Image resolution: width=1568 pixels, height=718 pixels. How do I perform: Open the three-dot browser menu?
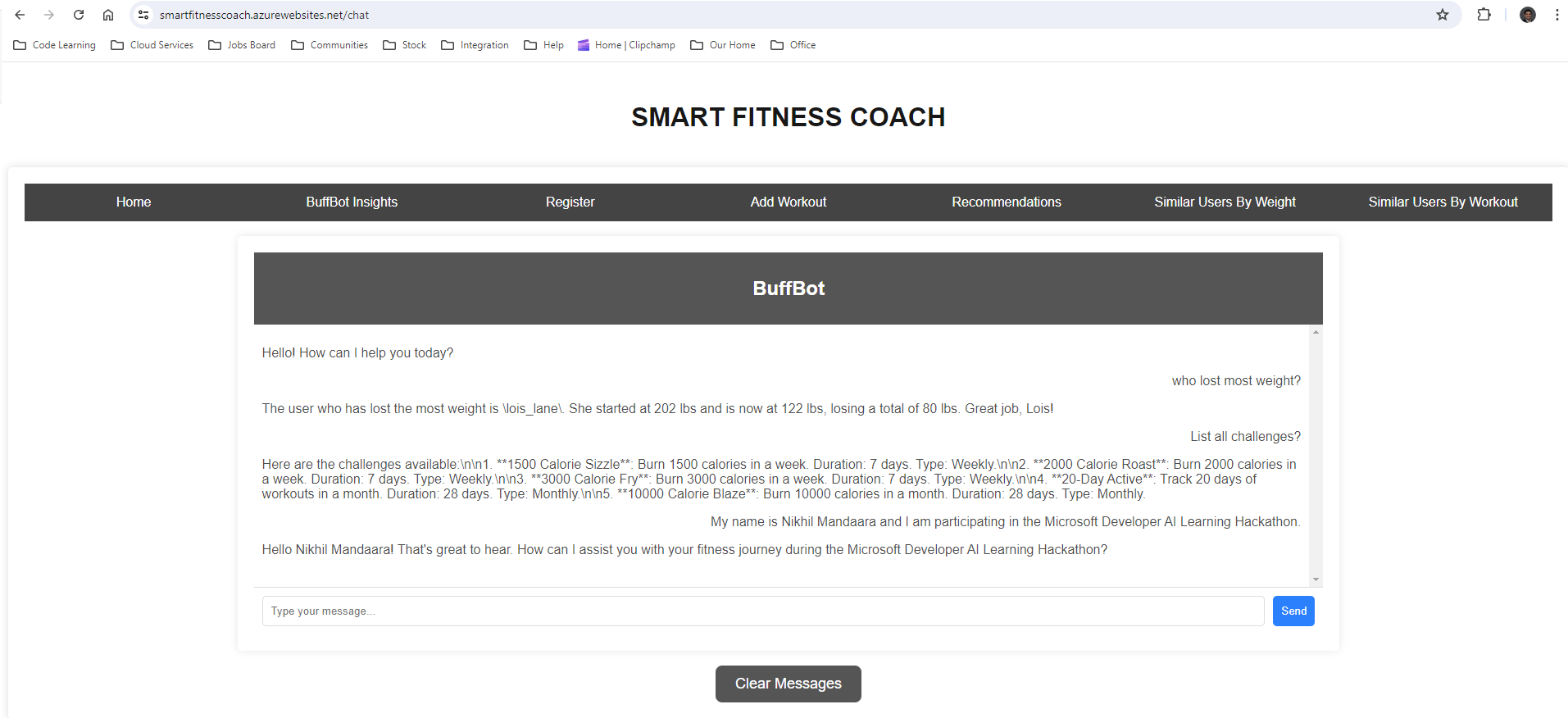(x=1556, y=14)
